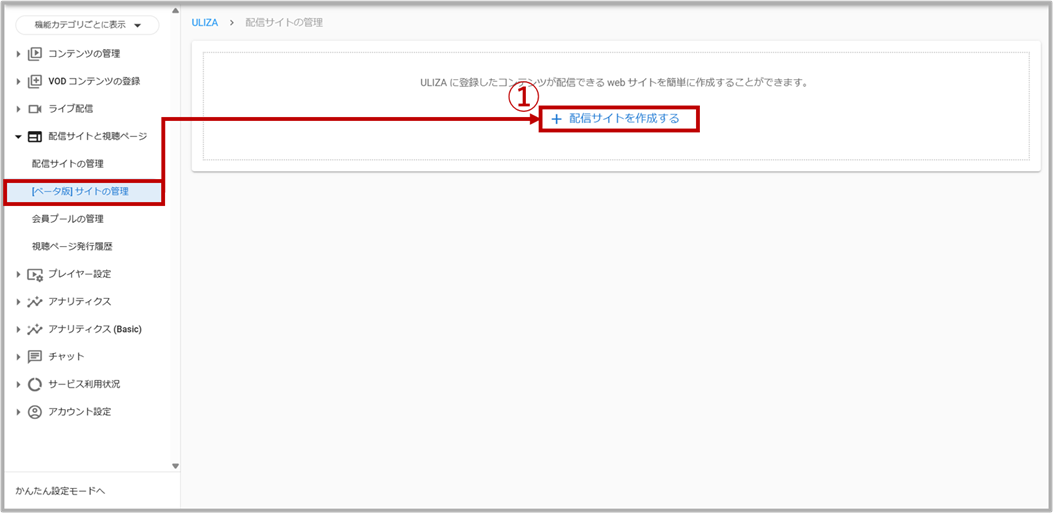The height and width of the screenshot is (513, 1053).
Task: Expand the アカウント設定 section arrow
Action: tap(19, 412)
